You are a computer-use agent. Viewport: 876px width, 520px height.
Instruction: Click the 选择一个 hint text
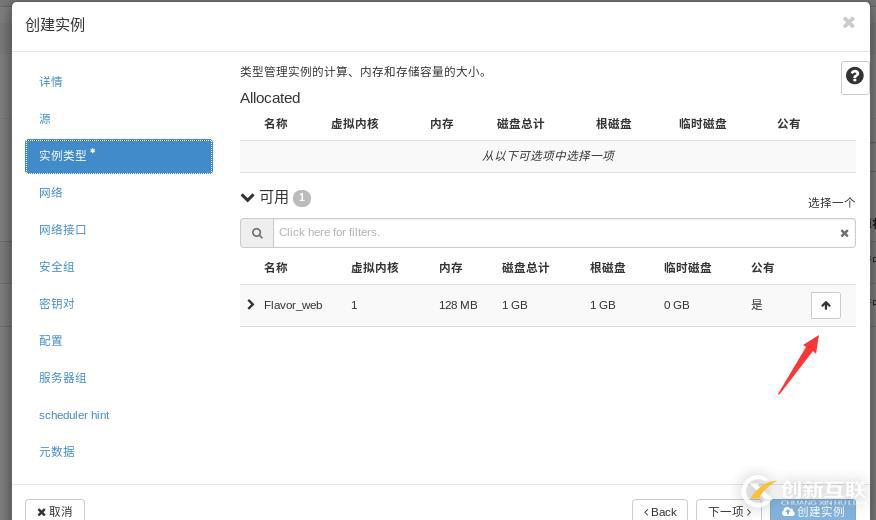pos(831,203)
